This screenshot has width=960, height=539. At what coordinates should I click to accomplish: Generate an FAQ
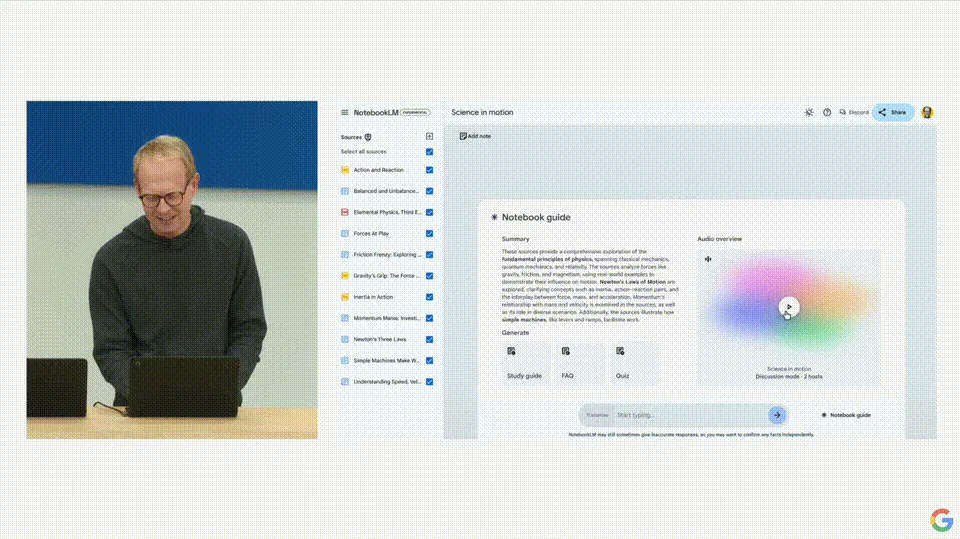[x=580, y=363]
